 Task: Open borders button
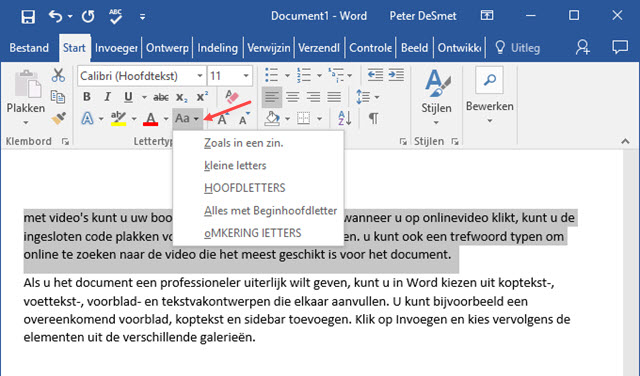click(x=303, y=118)
